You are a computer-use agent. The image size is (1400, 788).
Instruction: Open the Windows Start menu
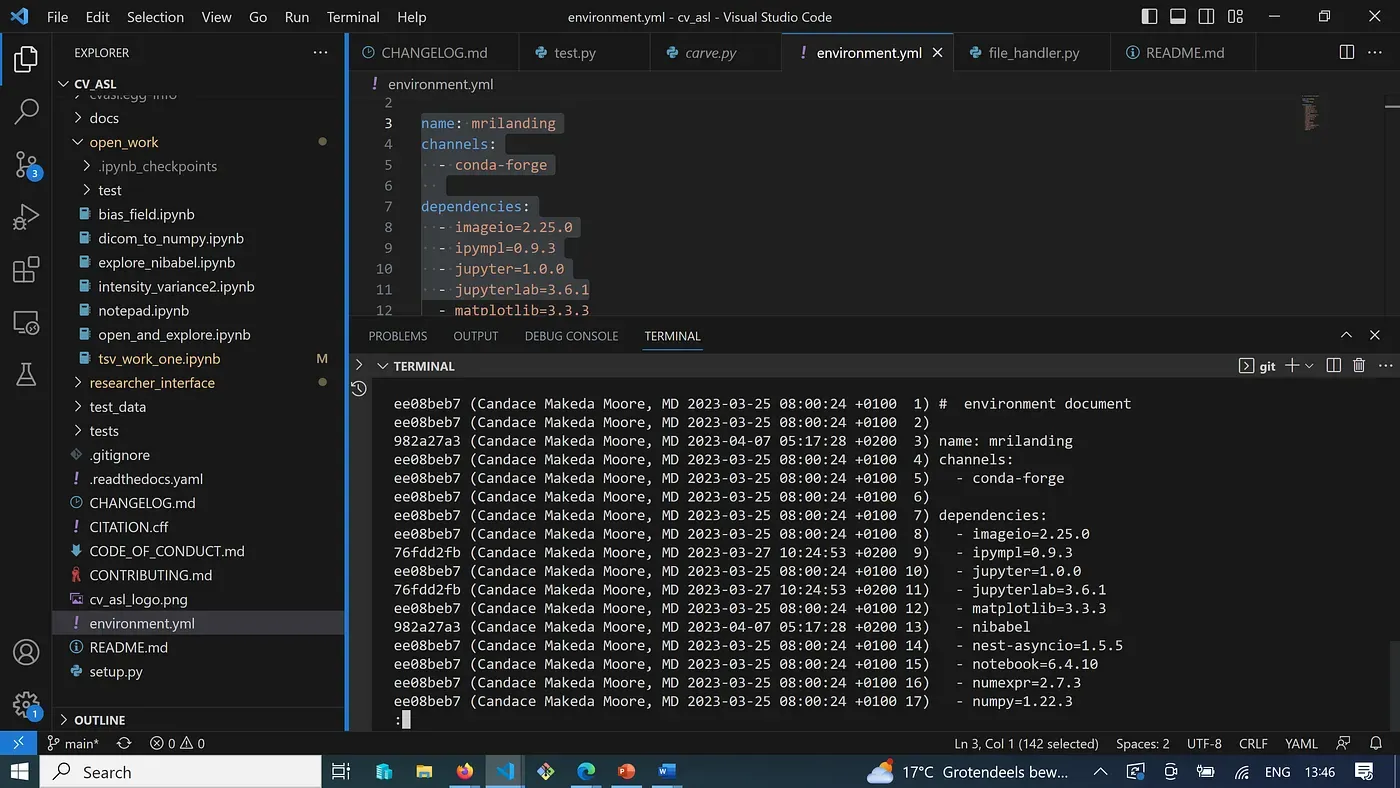tap(19, 772)
